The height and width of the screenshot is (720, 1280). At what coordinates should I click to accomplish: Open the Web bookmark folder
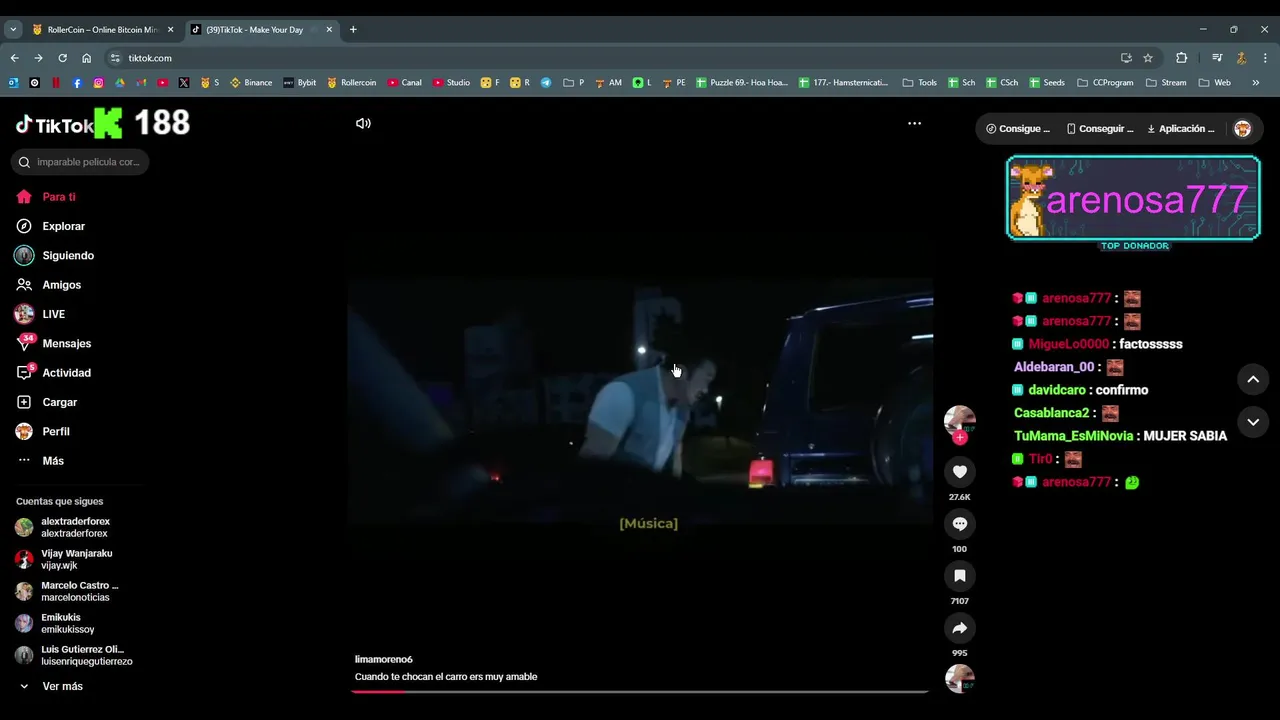(x=1215, y=83)
